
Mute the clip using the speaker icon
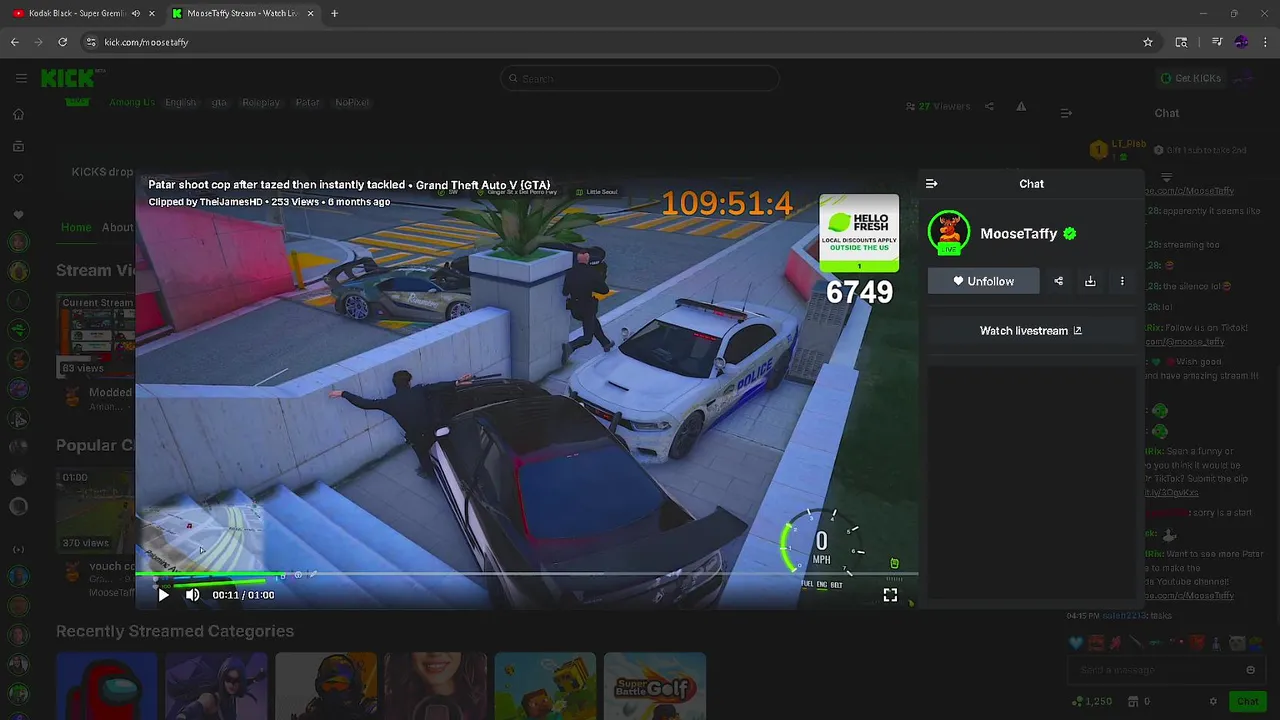[193, 595]
